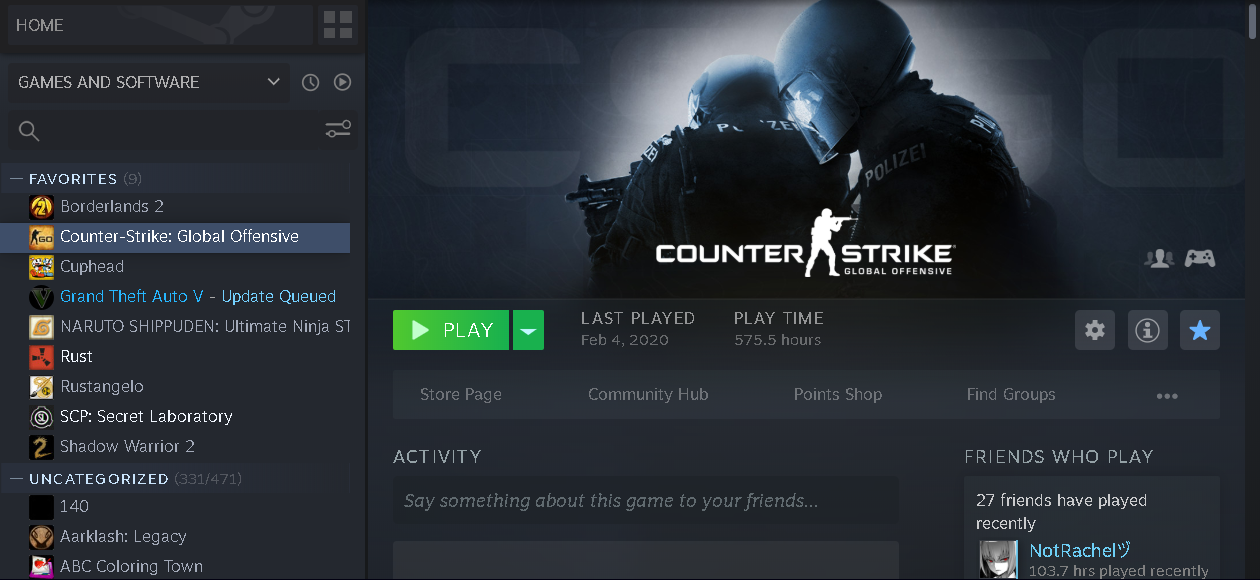Click the library search field
The height and width of the screenshot is (580, 1260).
(x=182, y=130)
